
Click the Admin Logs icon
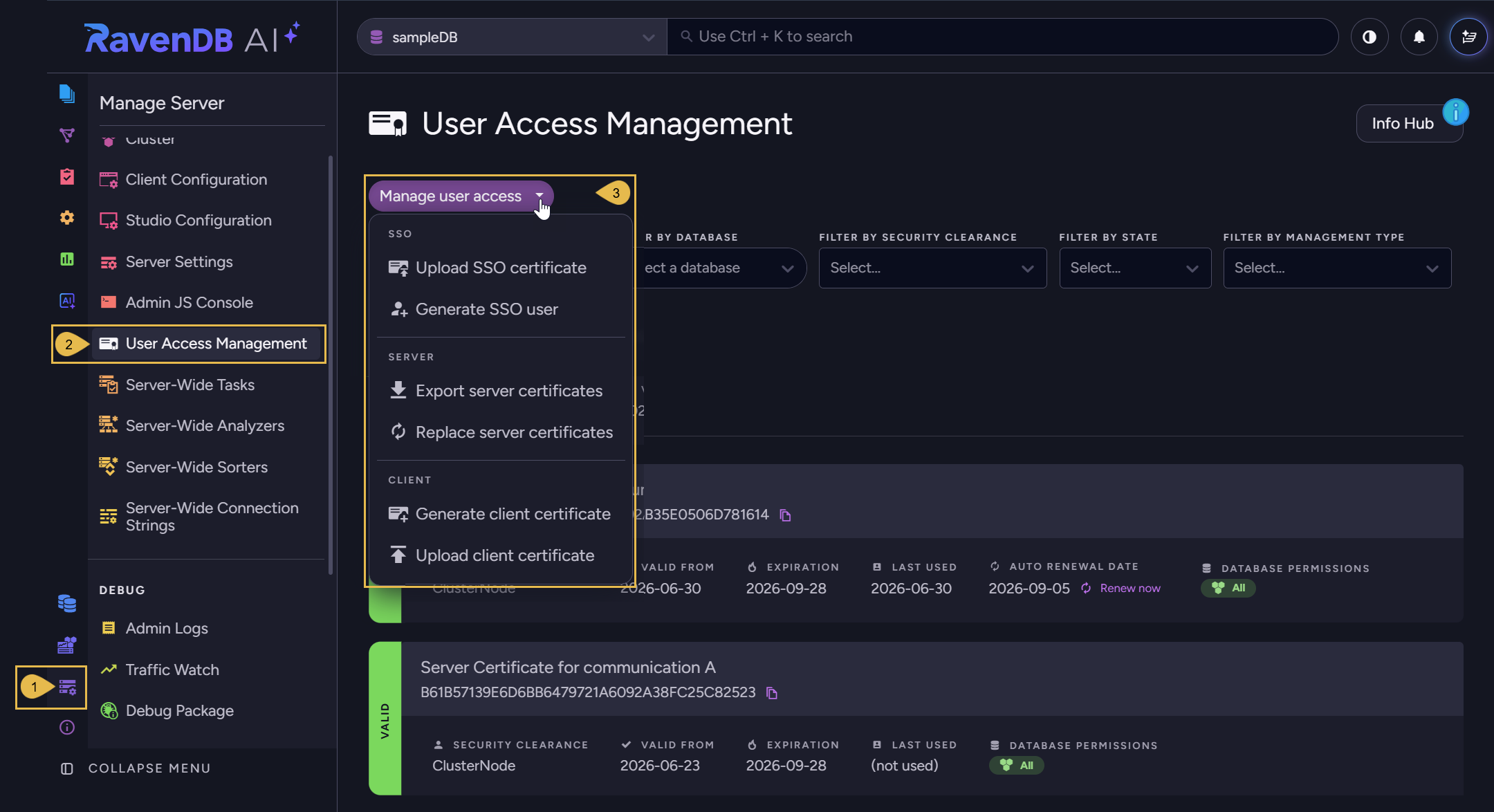click(x=109, y=628)
